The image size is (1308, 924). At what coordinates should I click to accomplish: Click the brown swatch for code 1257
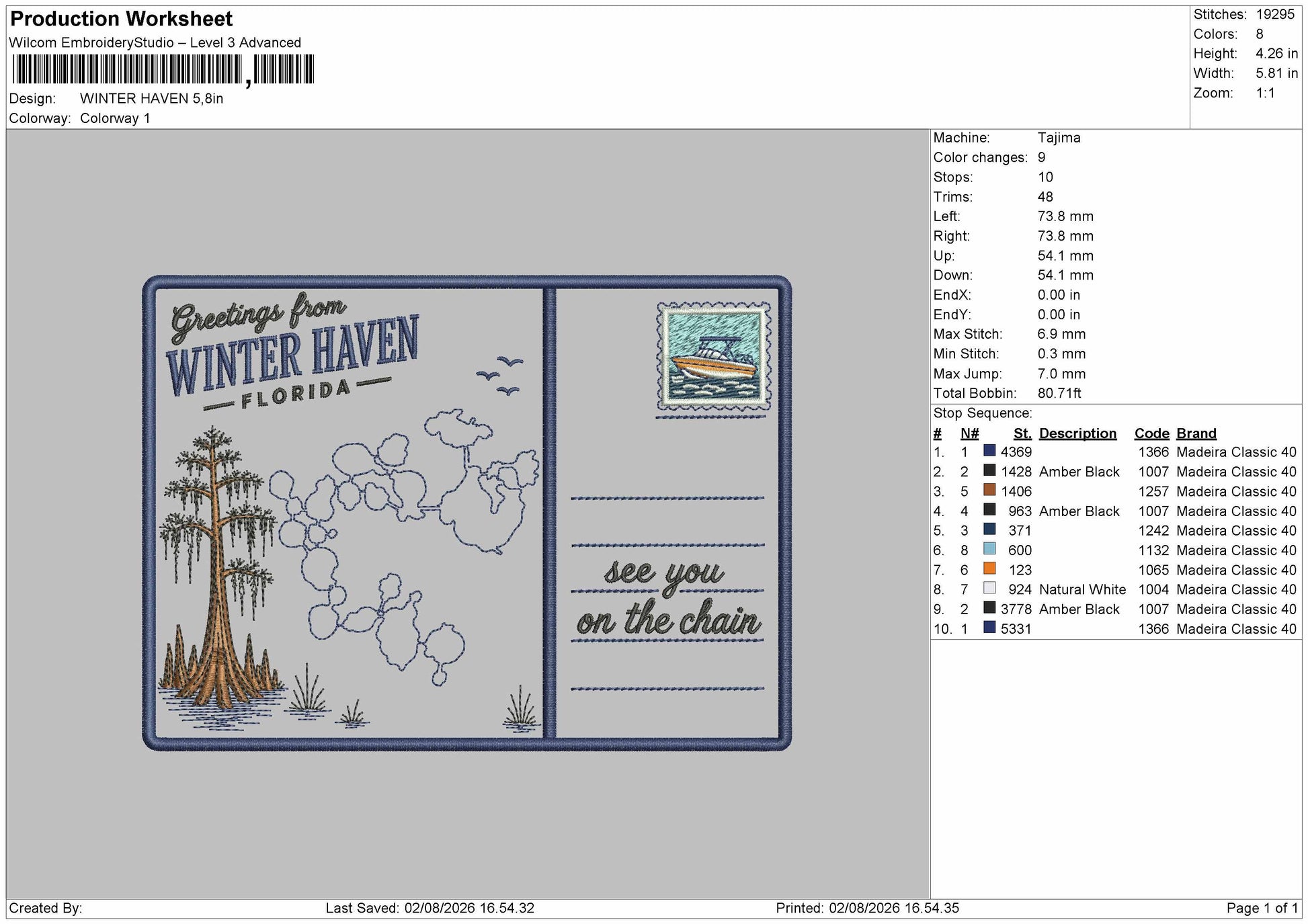coord(989,490)
